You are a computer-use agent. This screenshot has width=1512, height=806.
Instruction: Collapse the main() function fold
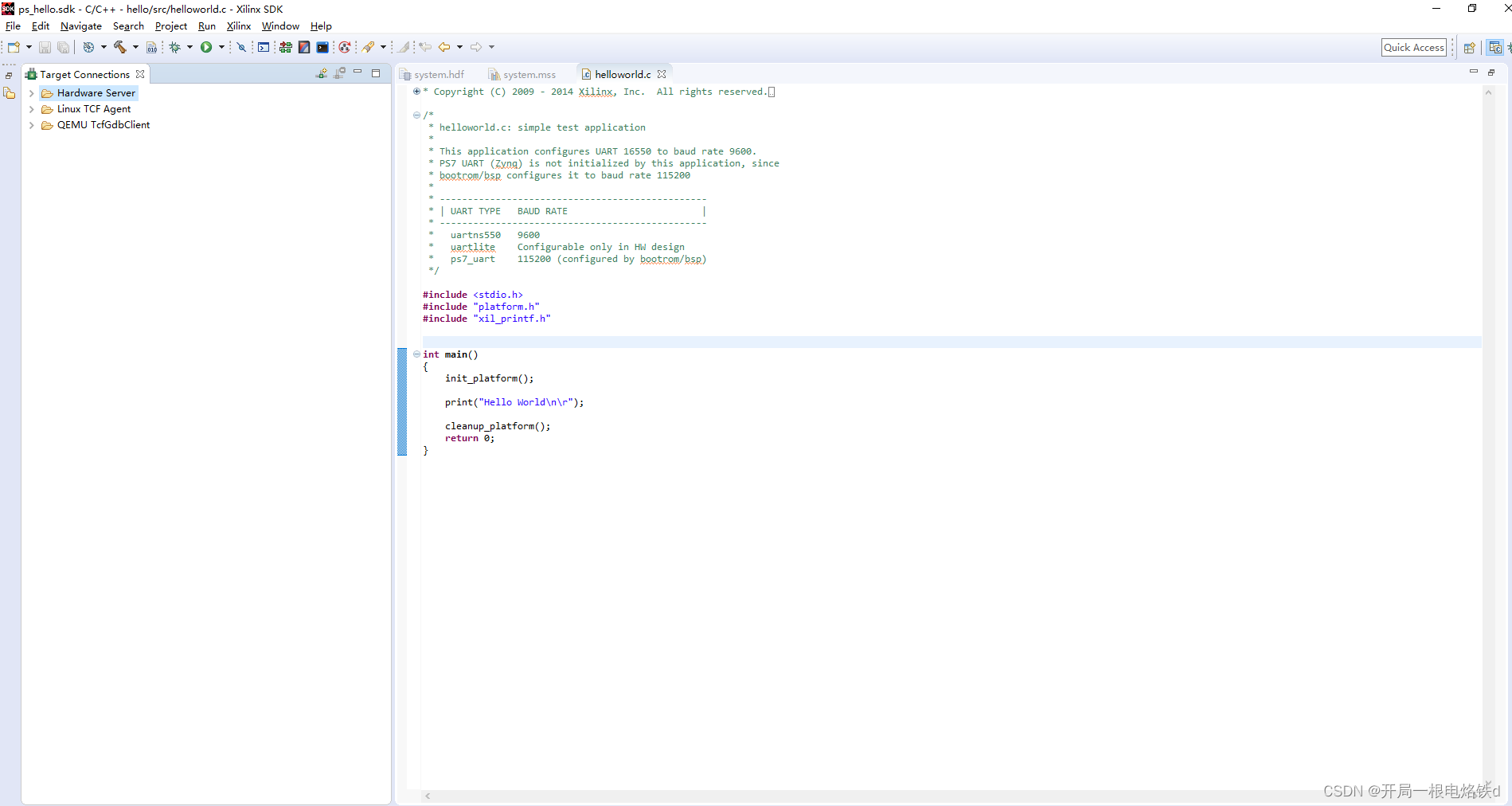(x=416, y=354)
